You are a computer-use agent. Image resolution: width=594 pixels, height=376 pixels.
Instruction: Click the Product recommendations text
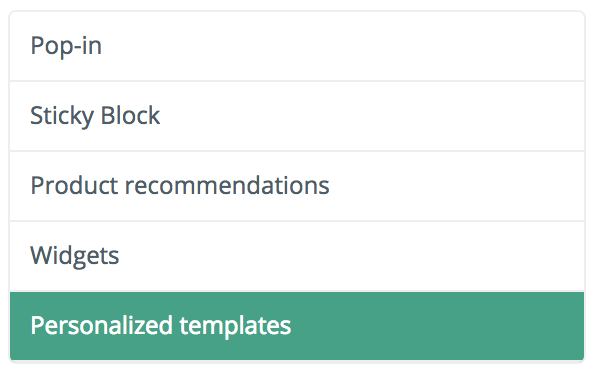[x=180, y=186]
